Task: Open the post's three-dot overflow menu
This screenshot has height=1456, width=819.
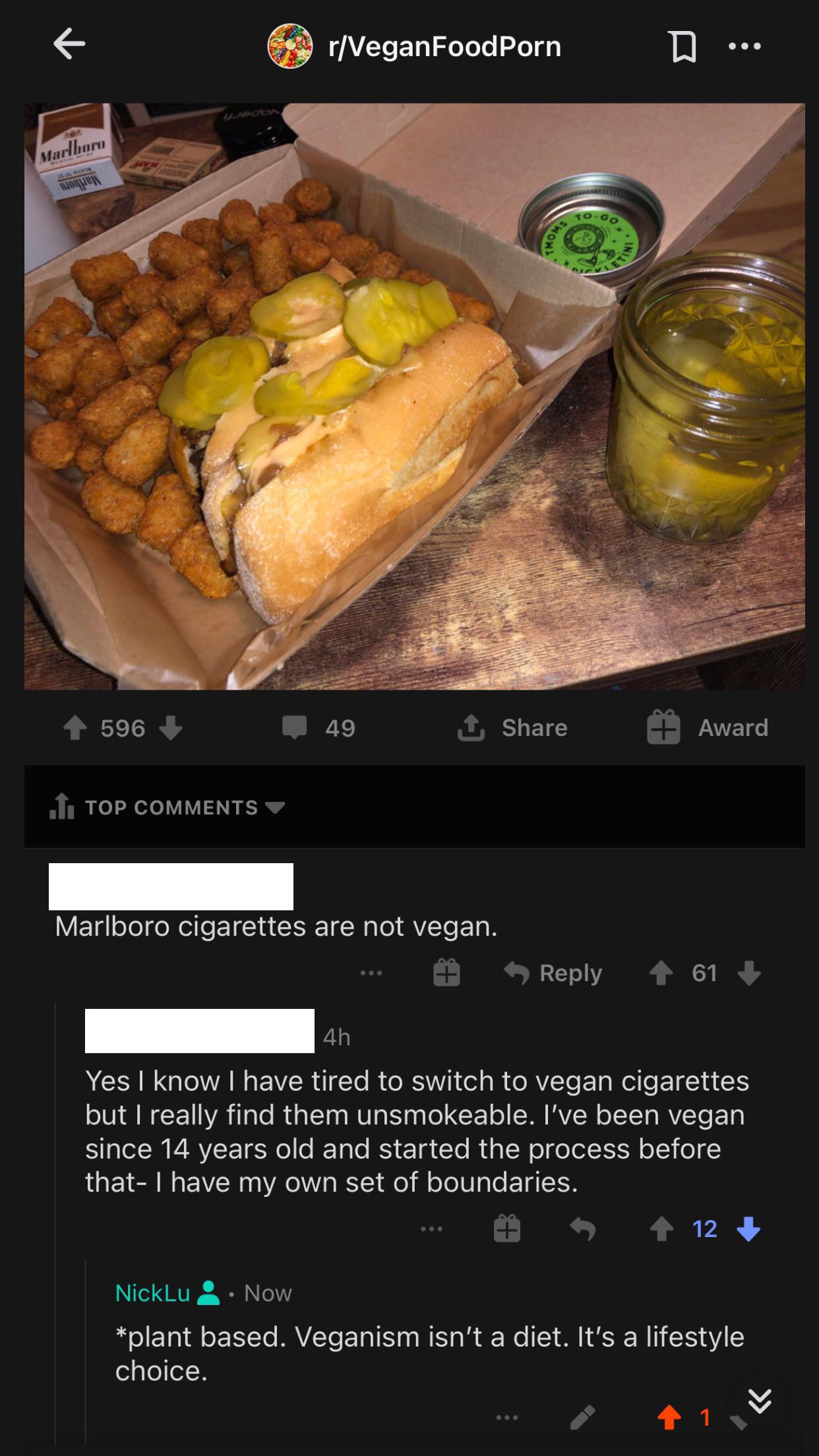Action: [744, 46]
